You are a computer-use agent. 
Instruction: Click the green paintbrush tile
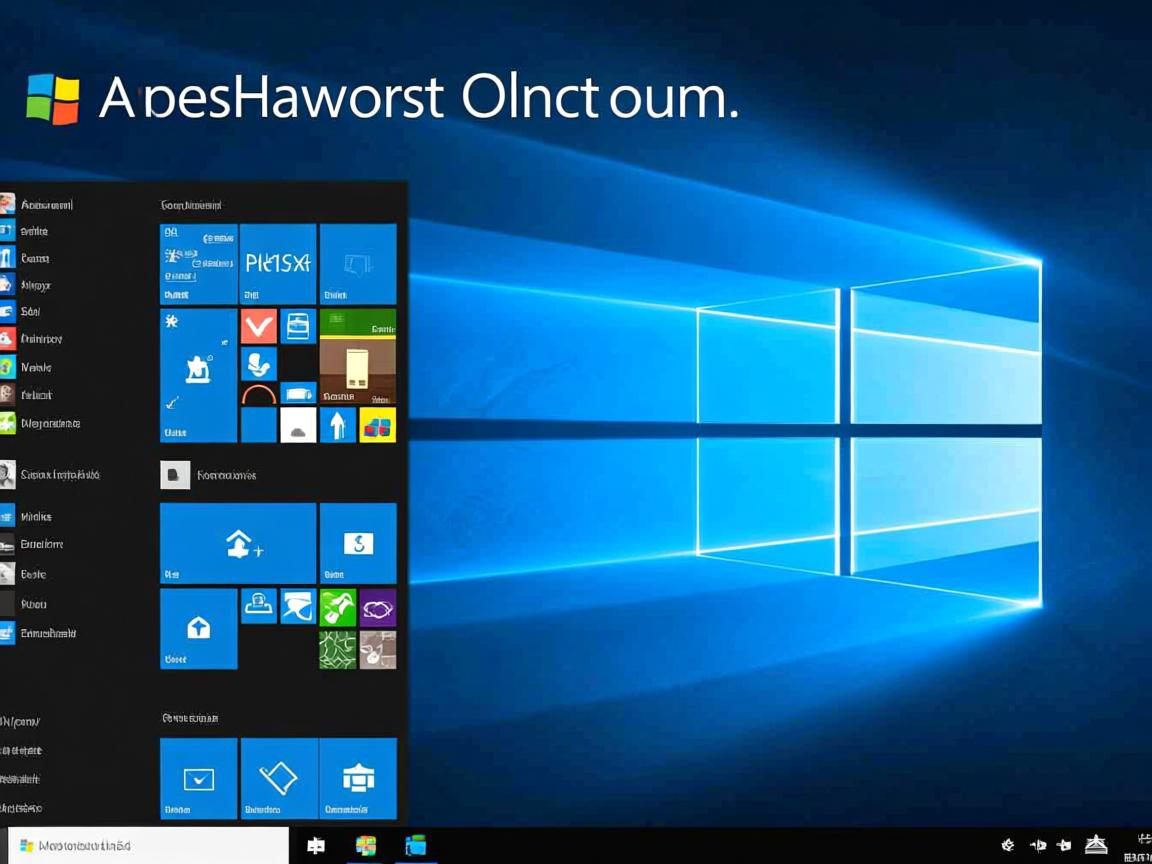(x=338, y=606)
